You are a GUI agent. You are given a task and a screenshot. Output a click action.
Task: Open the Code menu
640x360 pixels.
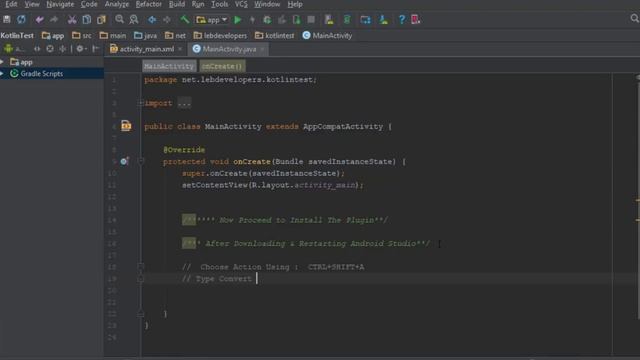click(x=89, y=4)
